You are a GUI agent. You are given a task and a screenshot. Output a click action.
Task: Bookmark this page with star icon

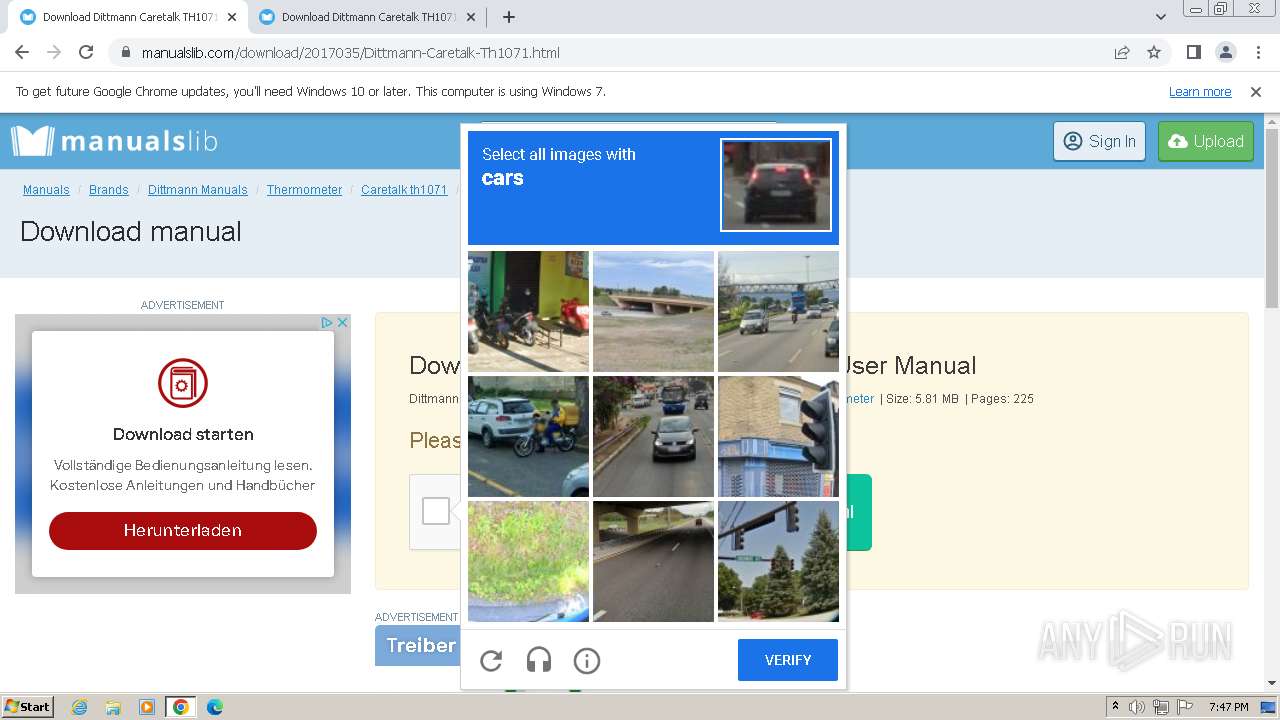[x=1154, y=52]
